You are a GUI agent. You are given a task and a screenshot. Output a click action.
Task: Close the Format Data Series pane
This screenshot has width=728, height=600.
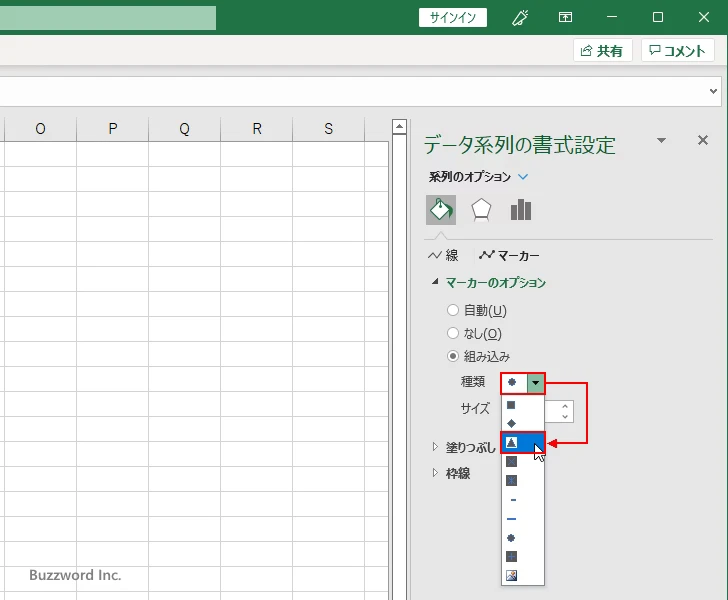702,140
